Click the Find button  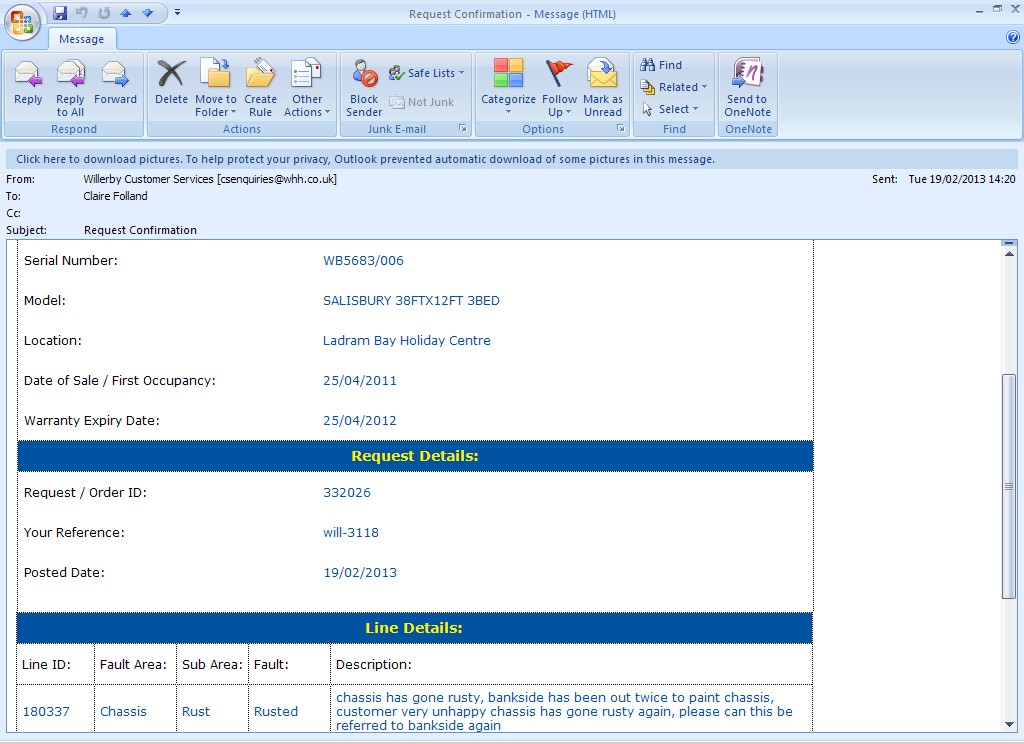click(x=661, y=65)
